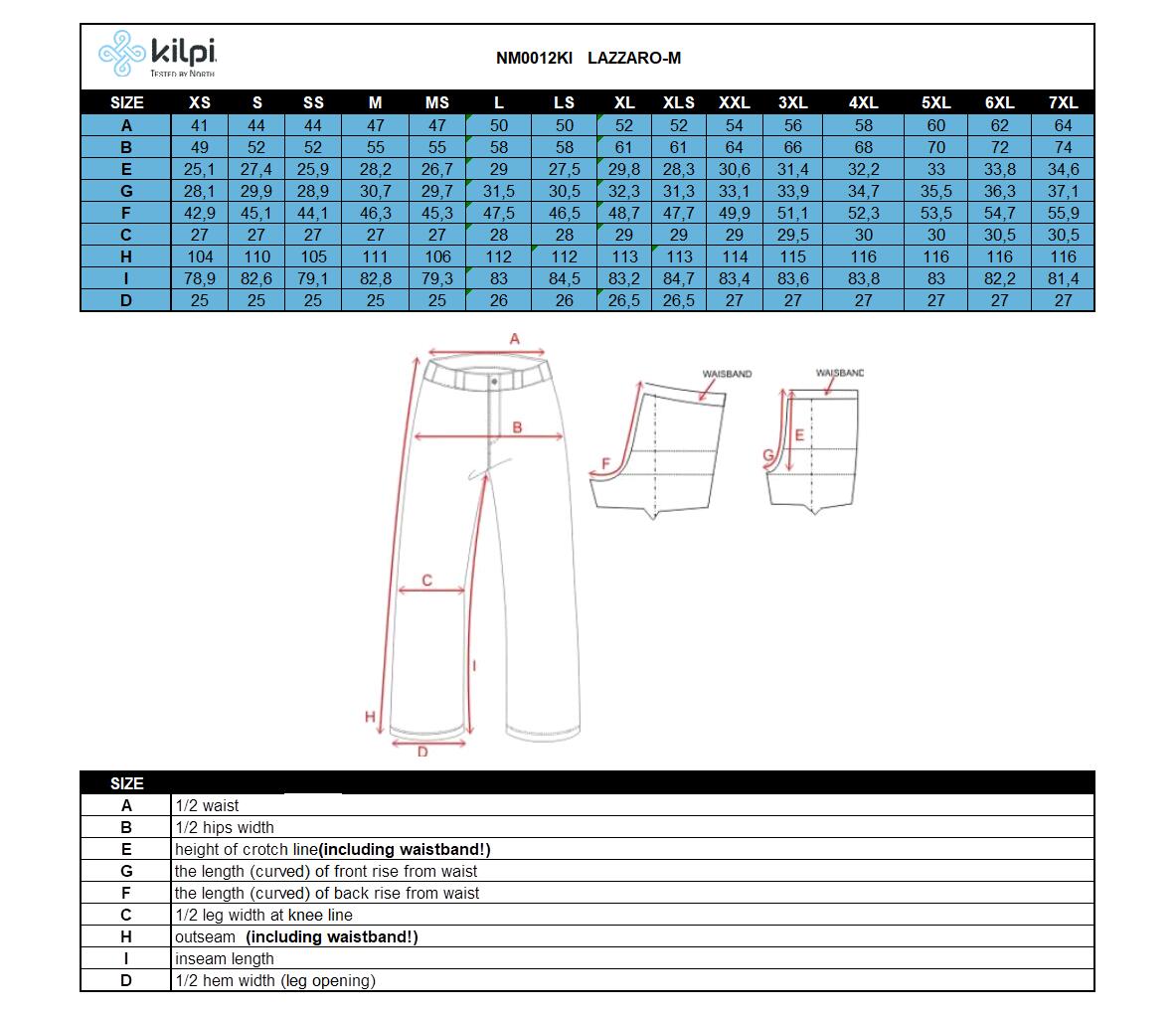
Task: Click the XS column header
Action: [200, 102]
